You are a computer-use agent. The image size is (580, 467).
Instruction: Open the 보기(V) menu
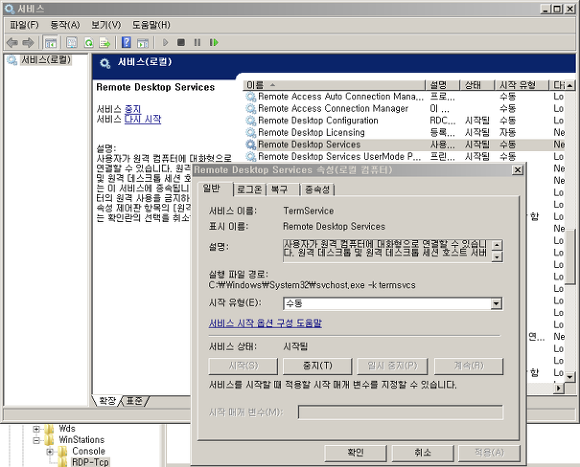click(106, 25)
